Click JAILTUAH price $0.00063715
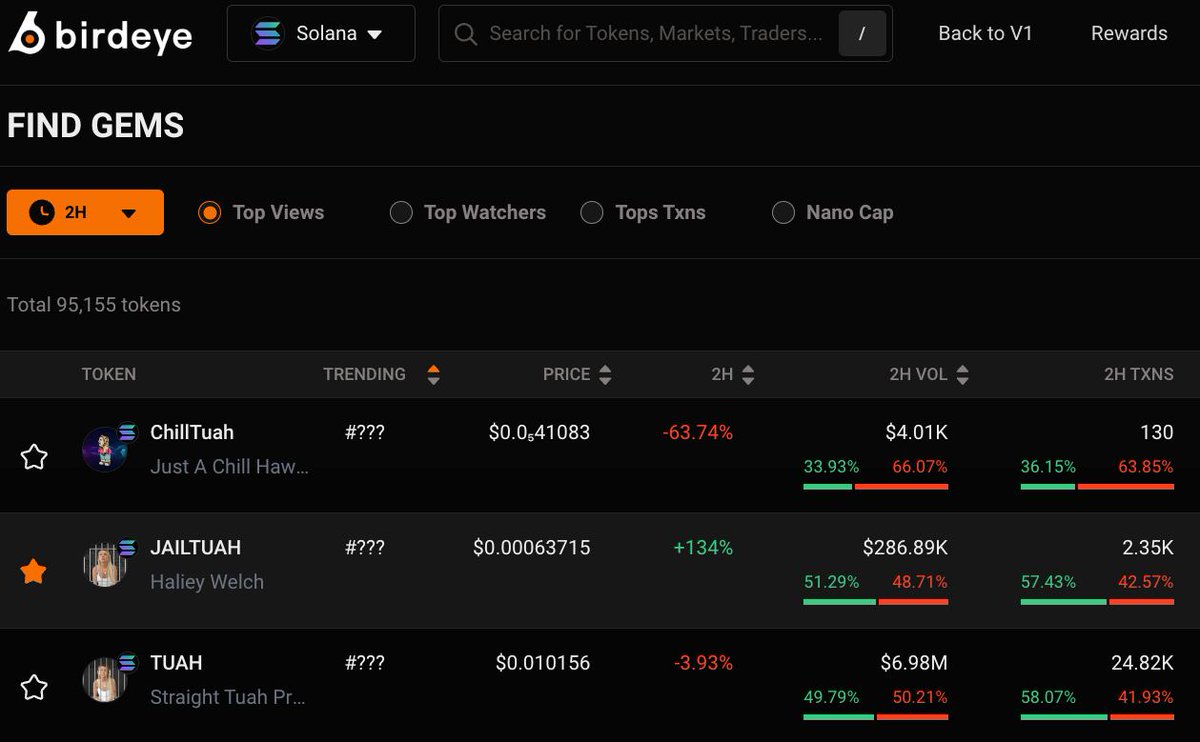Image resolution: width=1200 pixels, height=742 pixels. (532, 548)
